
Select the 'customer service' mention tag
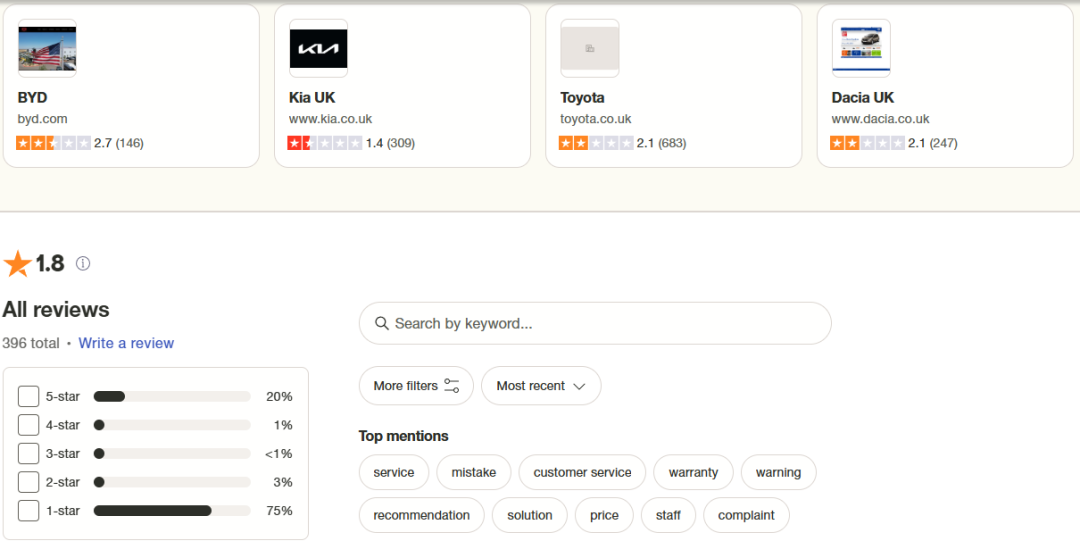[582, 473]
